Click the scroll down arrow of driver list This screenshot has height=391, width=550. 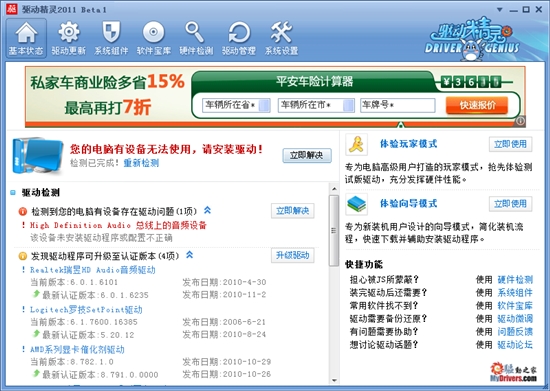334,380
